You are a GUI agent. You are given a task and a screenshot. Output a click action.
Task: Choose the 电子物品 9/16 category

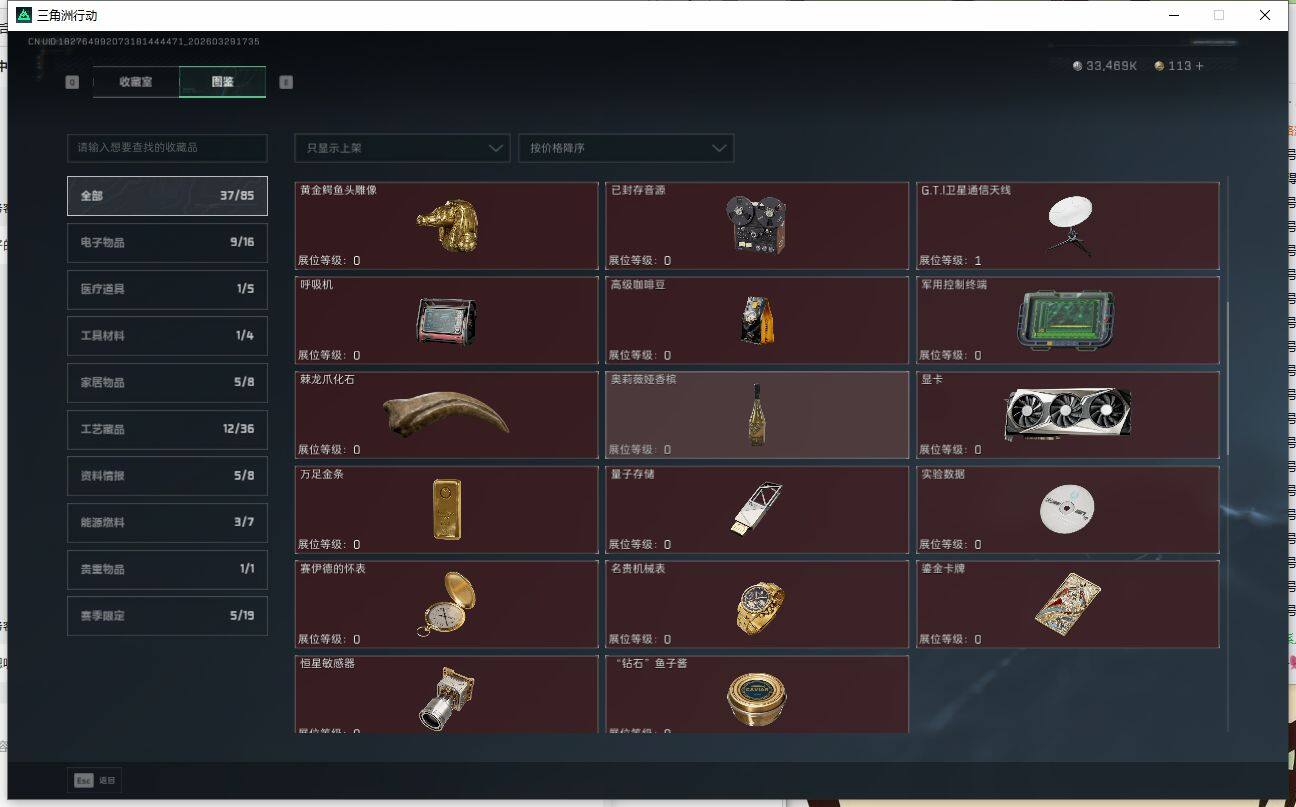coord(167,242)
